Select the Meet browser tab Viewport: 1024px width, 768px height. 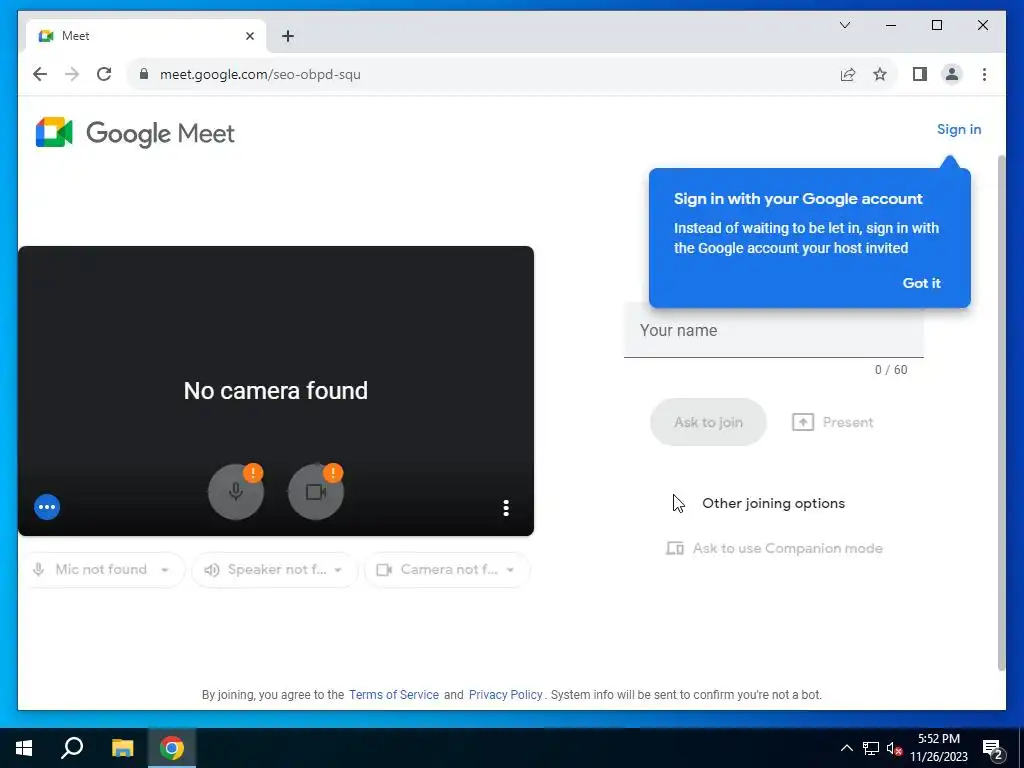(x=146, y=36)
